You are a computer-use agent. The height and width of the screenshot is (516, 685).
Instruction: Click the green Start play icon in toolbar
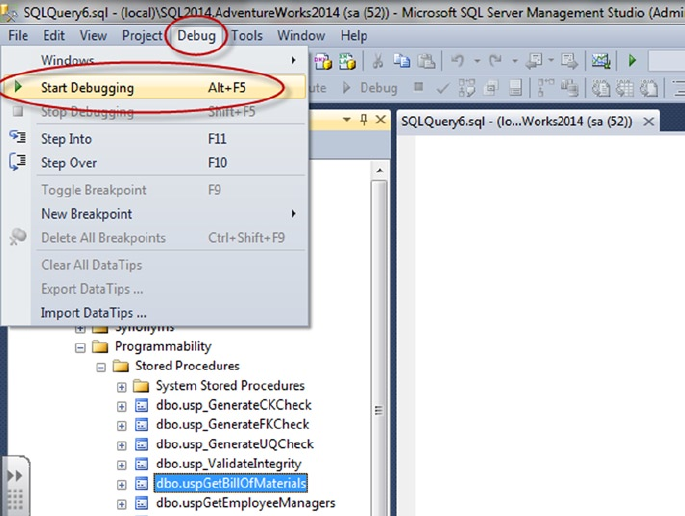[x=632, y=60]
